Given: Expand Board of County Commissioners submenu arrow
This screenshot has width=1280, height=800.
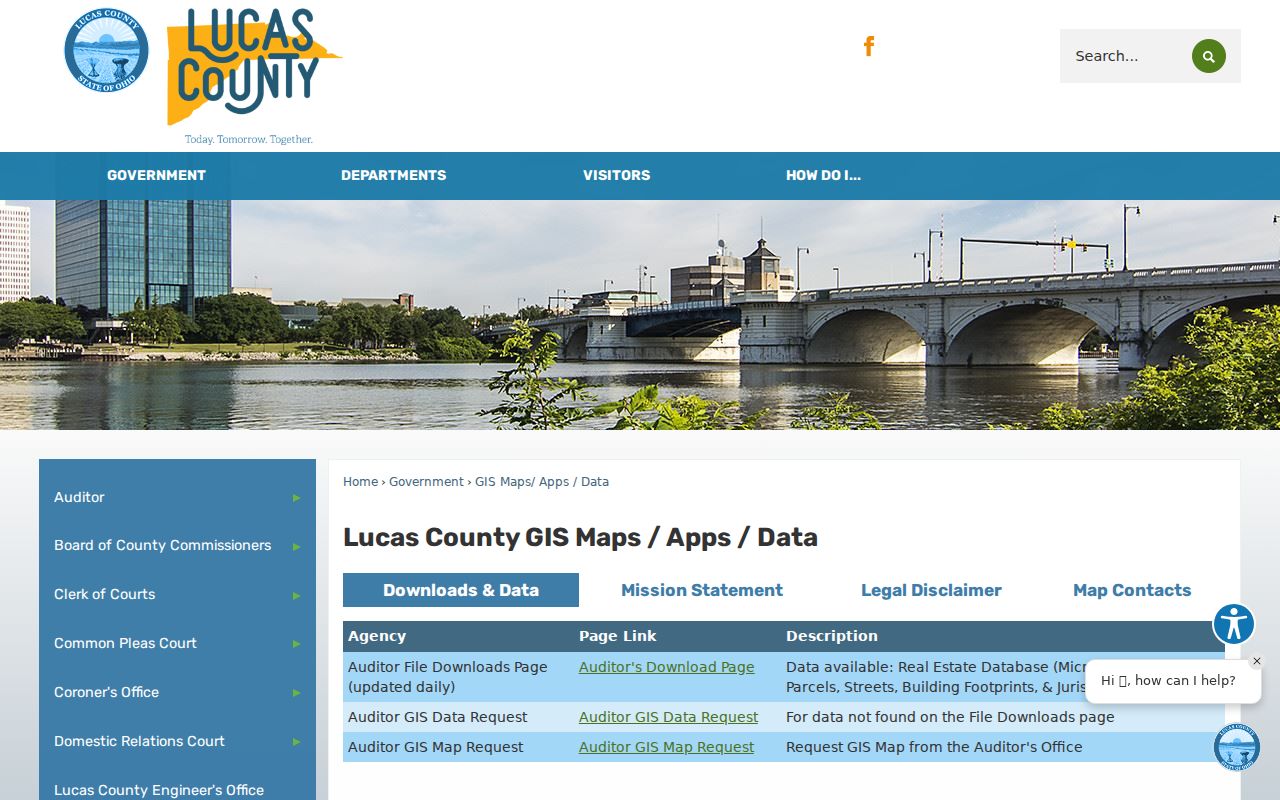Looking at the screenshot, I should (x=296, y=546).
